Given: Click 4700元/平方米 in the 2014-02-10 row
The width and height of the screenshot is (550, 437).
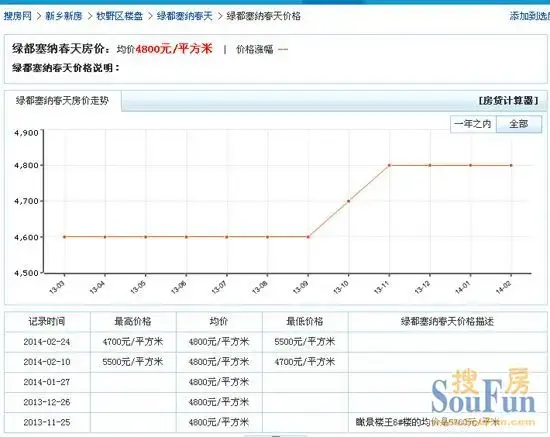Looking at the screenshot, I should [305, 362].
